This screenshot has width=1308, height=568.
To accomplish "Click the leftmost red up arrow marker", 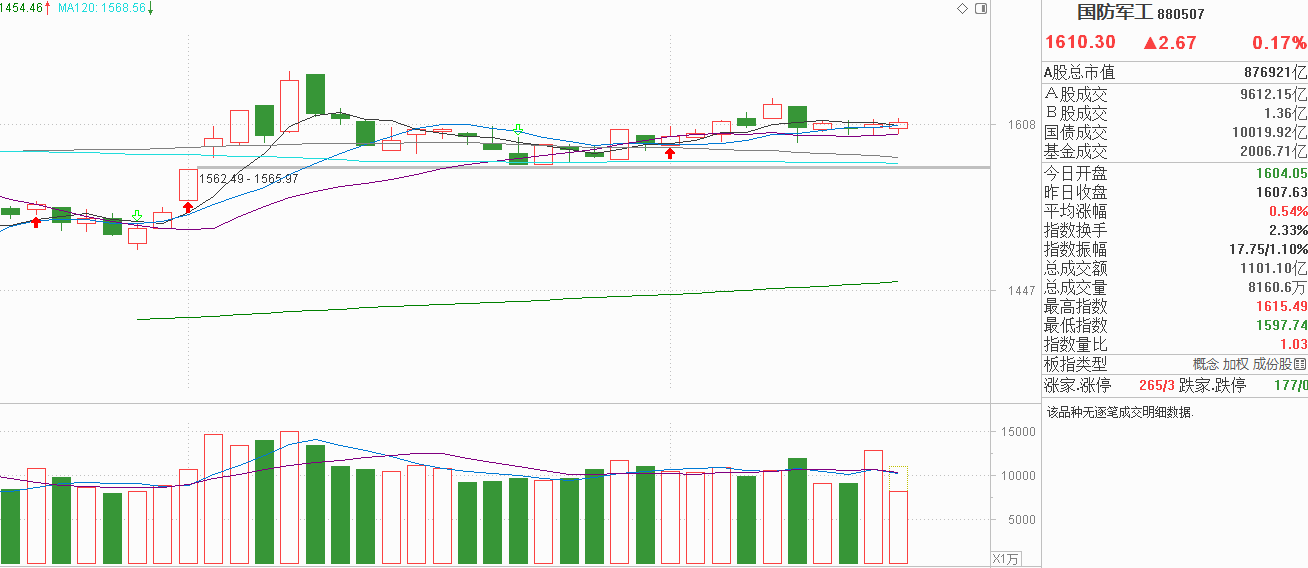I will (36, 221).
